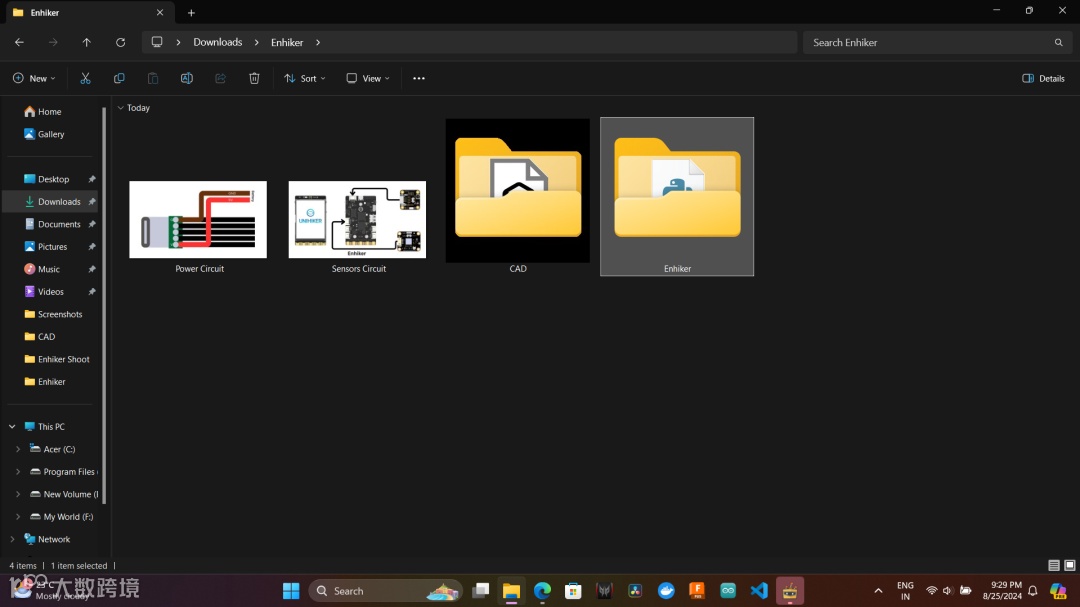Click the New button
The width and height of the screenshot is (1080, 607).
point(34,78)
